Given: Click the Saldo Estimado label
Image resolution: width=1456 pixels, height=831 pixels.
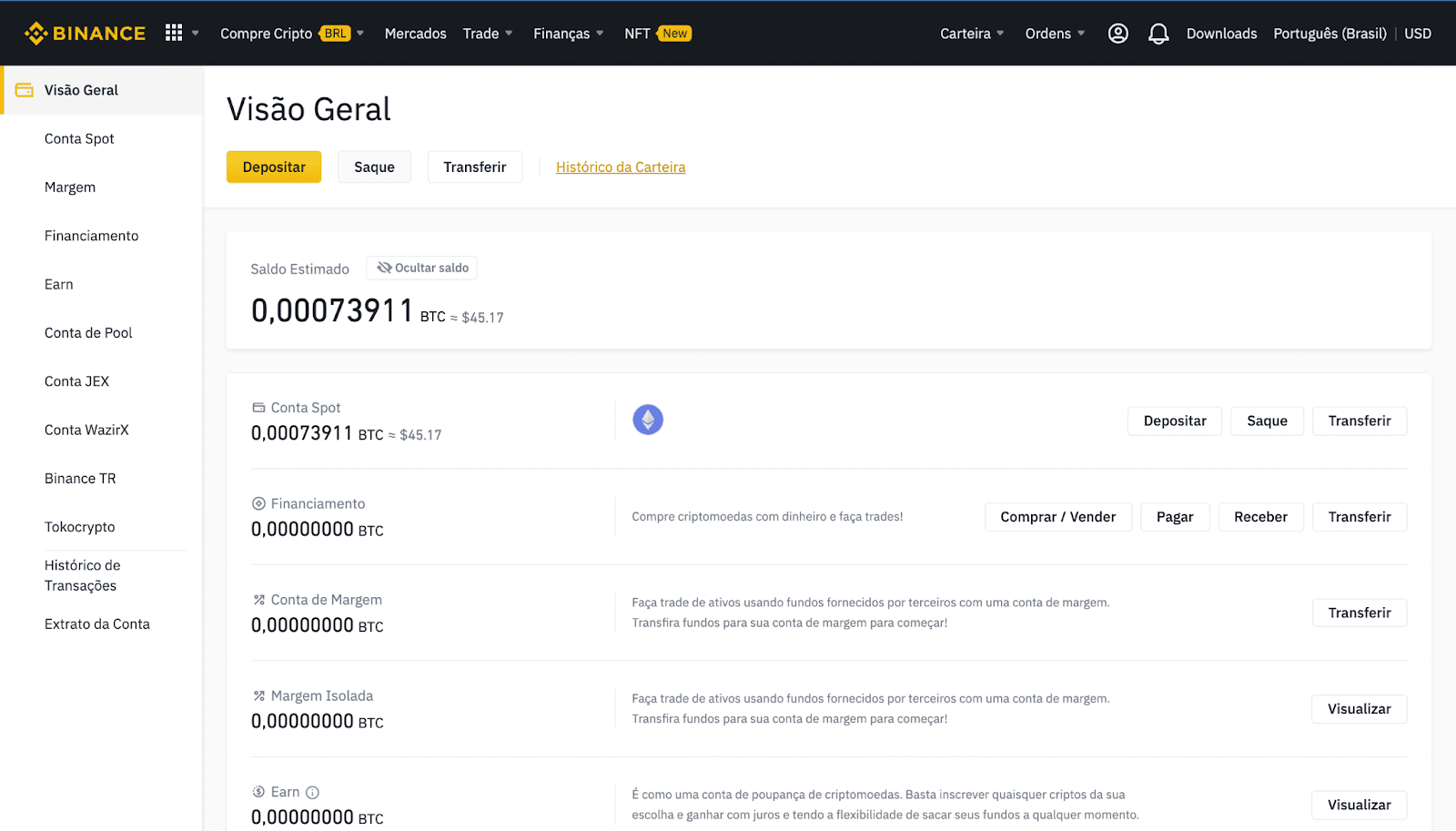Looking at the screenshot, I should pos(300,269).
